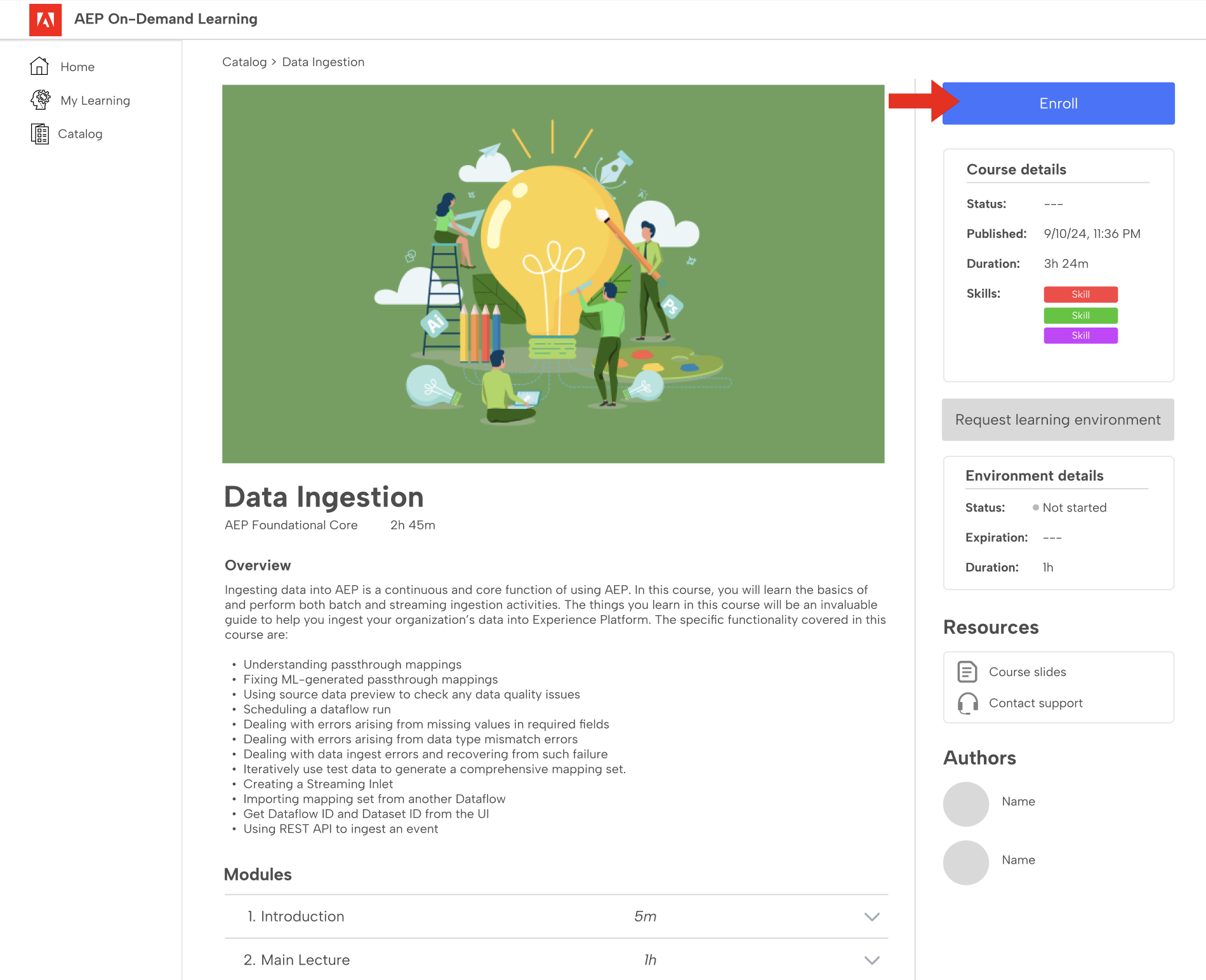Click the first author Name label
Image resolution: width=1206 pixels, height=980 pixels.
pos(1018,802)
